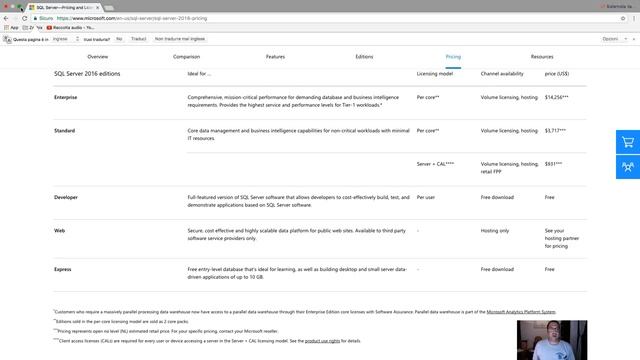Click the Hosting only channel cell
This screenshot has width=640, height=360.
point(495,231)
